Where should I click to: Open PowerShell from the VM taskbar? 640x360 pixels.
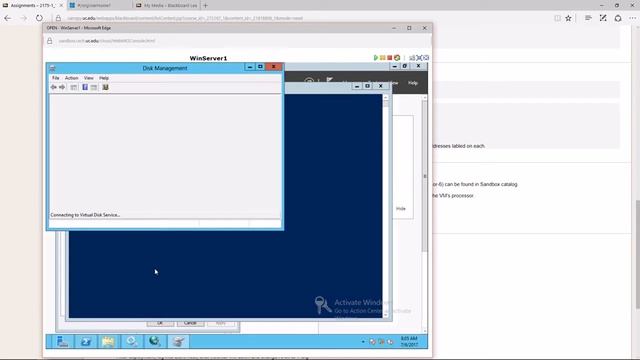click(85, 341)
